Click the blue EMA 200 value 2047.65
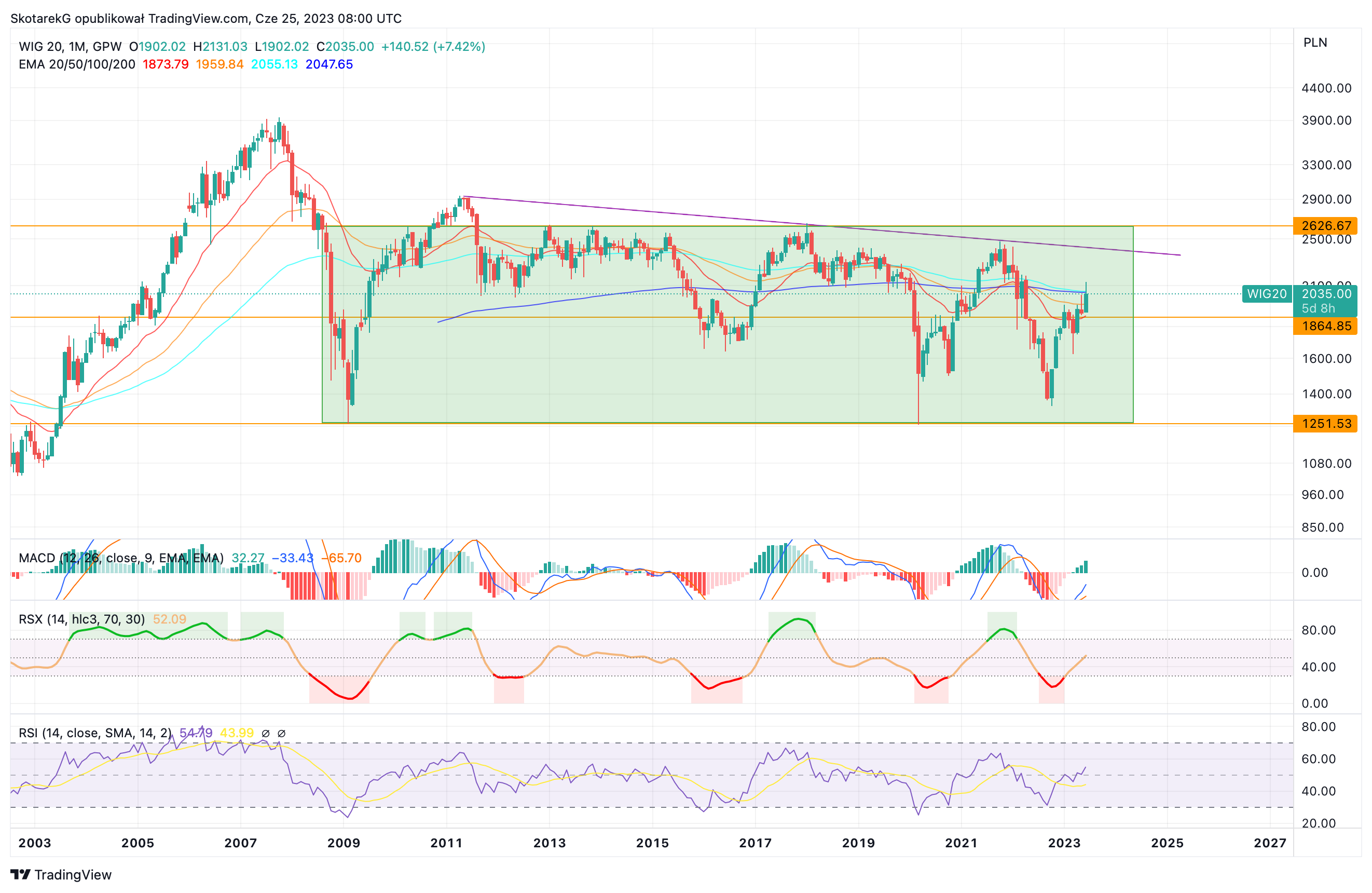Image resolution: width=1372 pixels, height=893 pixels. click(329, 64)
